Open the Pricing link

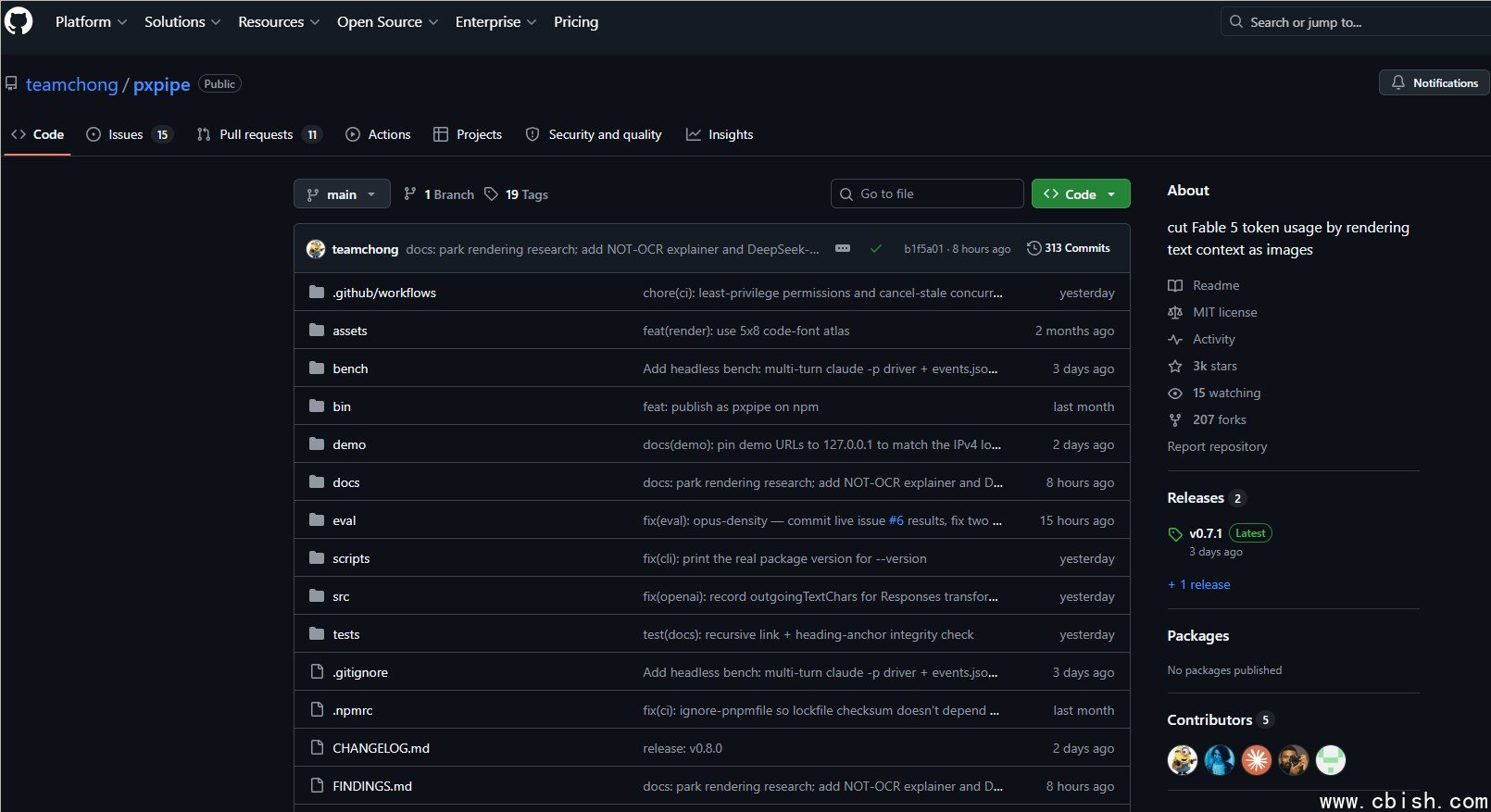(576, 21)
